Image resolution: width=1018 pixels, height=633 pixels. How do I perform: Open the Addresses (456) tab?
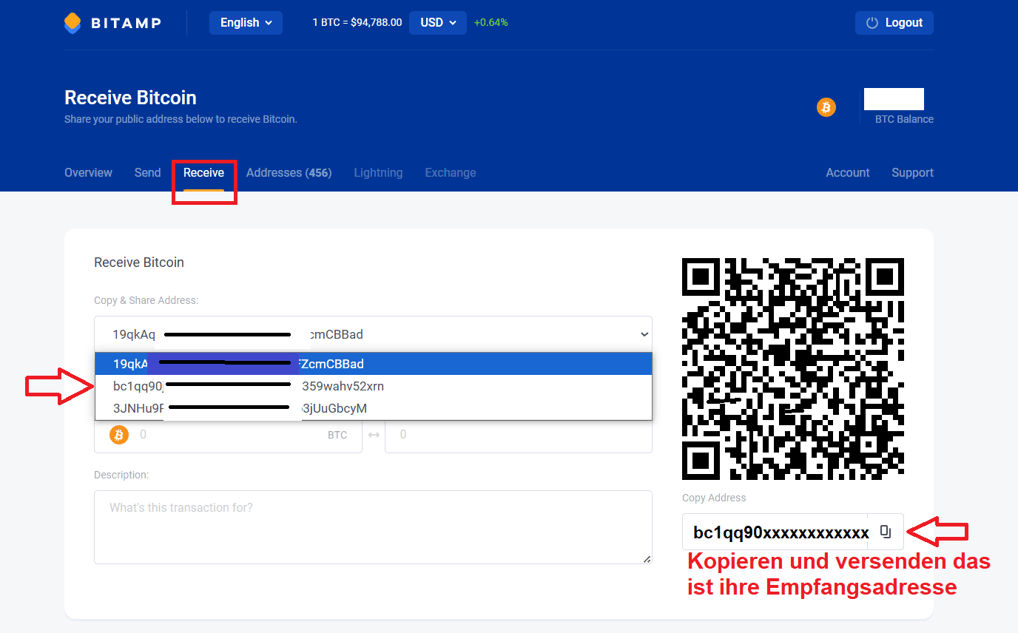click(x=289, y=173)
